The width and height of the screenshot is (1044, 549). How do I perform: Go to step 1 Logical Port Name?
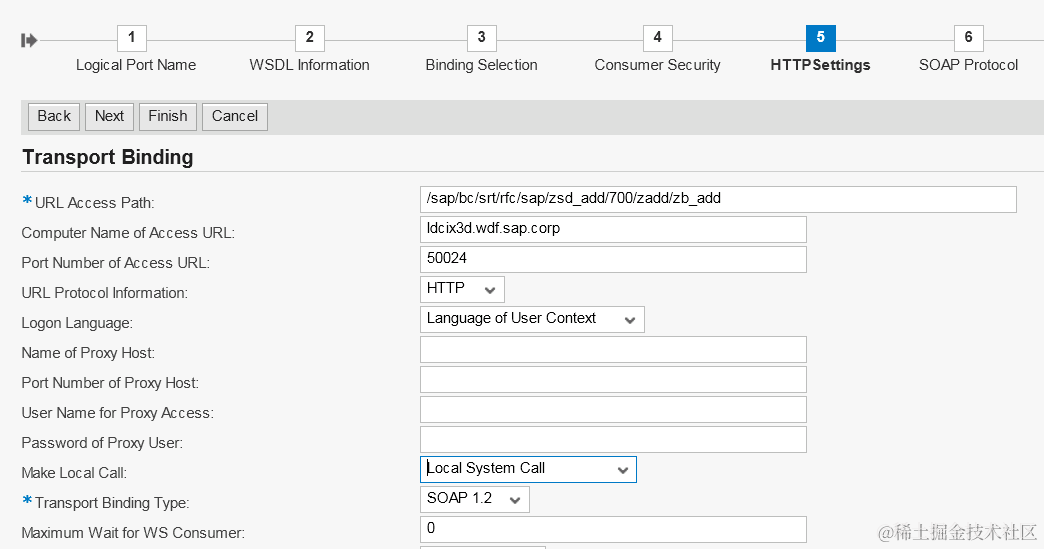click(132, 39)
